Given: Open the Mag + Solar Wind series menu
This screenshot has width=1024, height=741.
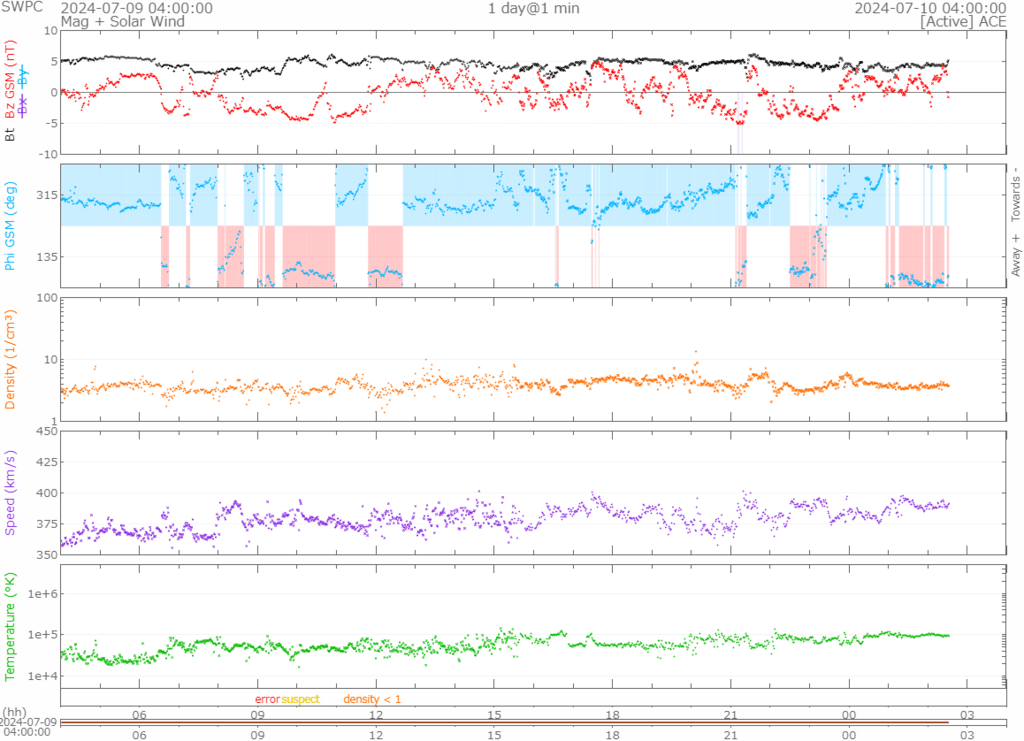Looking at the screenshot, I should click(x=122, y=21).
